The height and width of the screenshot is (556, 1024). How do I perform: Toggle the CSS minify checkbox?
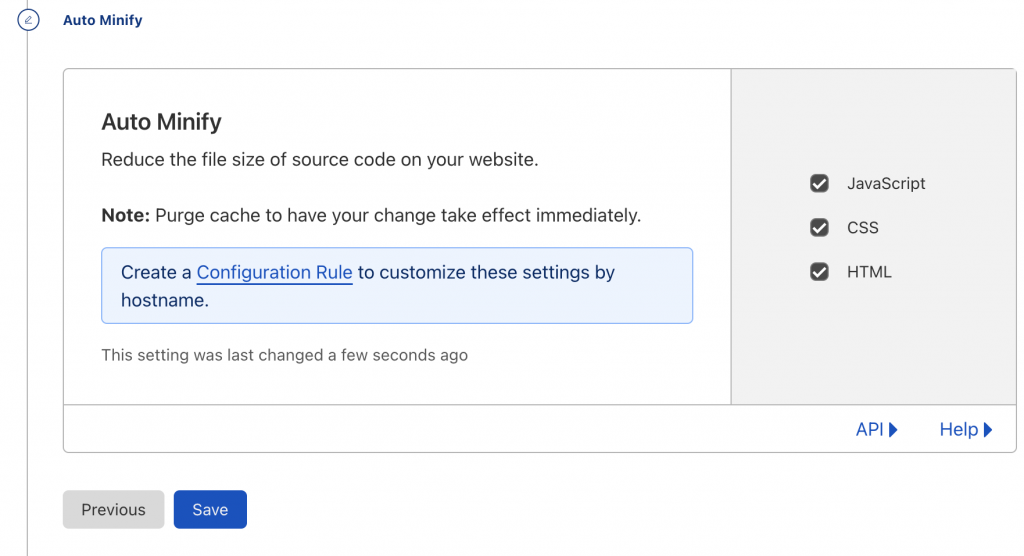coord(820,227)
